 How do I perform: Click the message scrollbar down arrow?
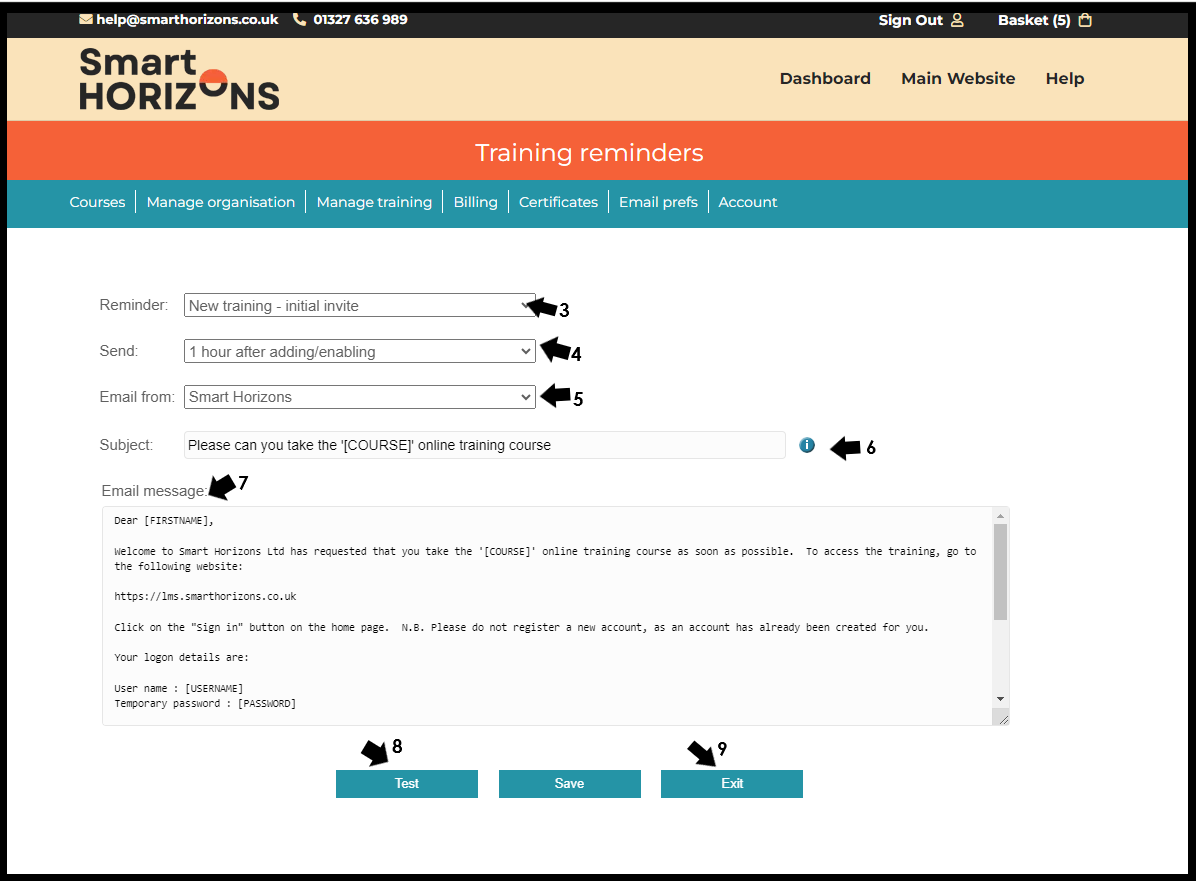[1000, 699]
